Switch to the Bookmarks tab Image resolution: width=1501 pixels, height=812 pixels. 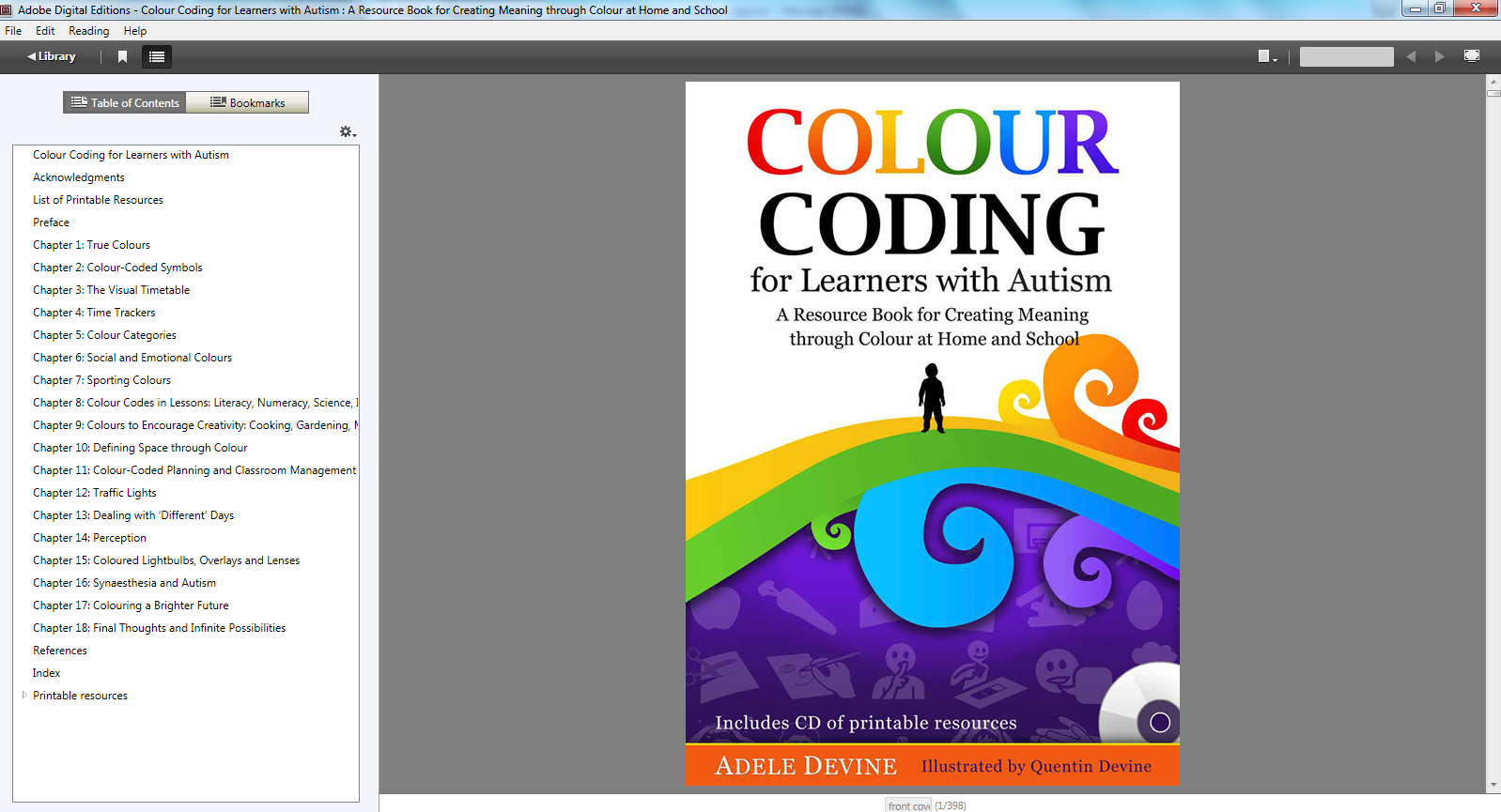click(x=247, y=102)
